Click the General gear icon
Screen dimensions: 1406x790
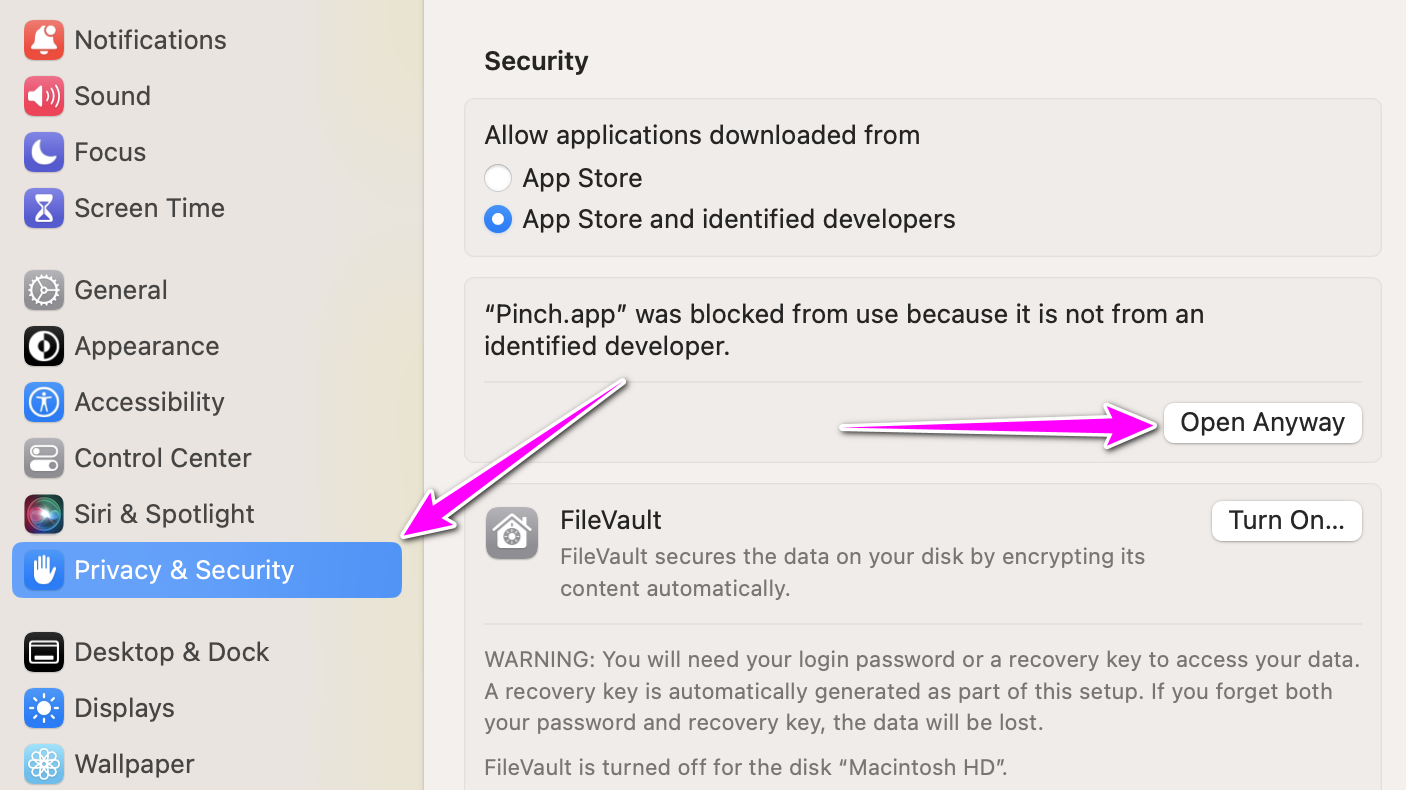point(44,290)
